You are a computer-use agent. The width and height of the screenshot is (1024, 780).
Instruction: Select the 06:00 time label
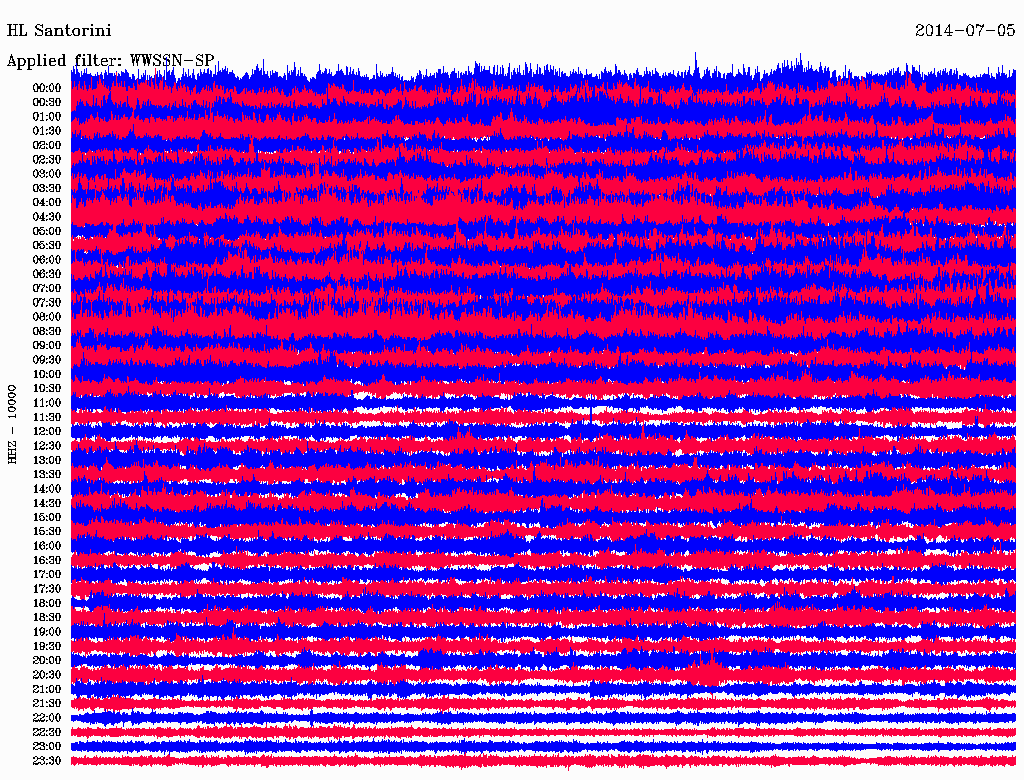[47, 260]
